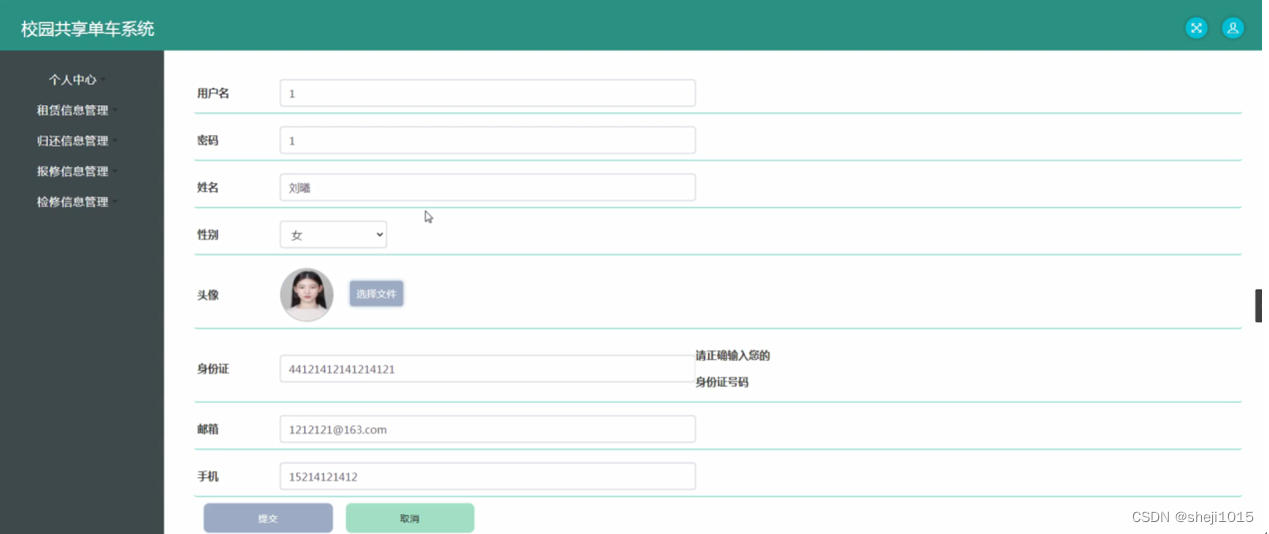Open the user profile icon in header
1269x534 pixels.
pyautogui.click(x=1233, y=28)
